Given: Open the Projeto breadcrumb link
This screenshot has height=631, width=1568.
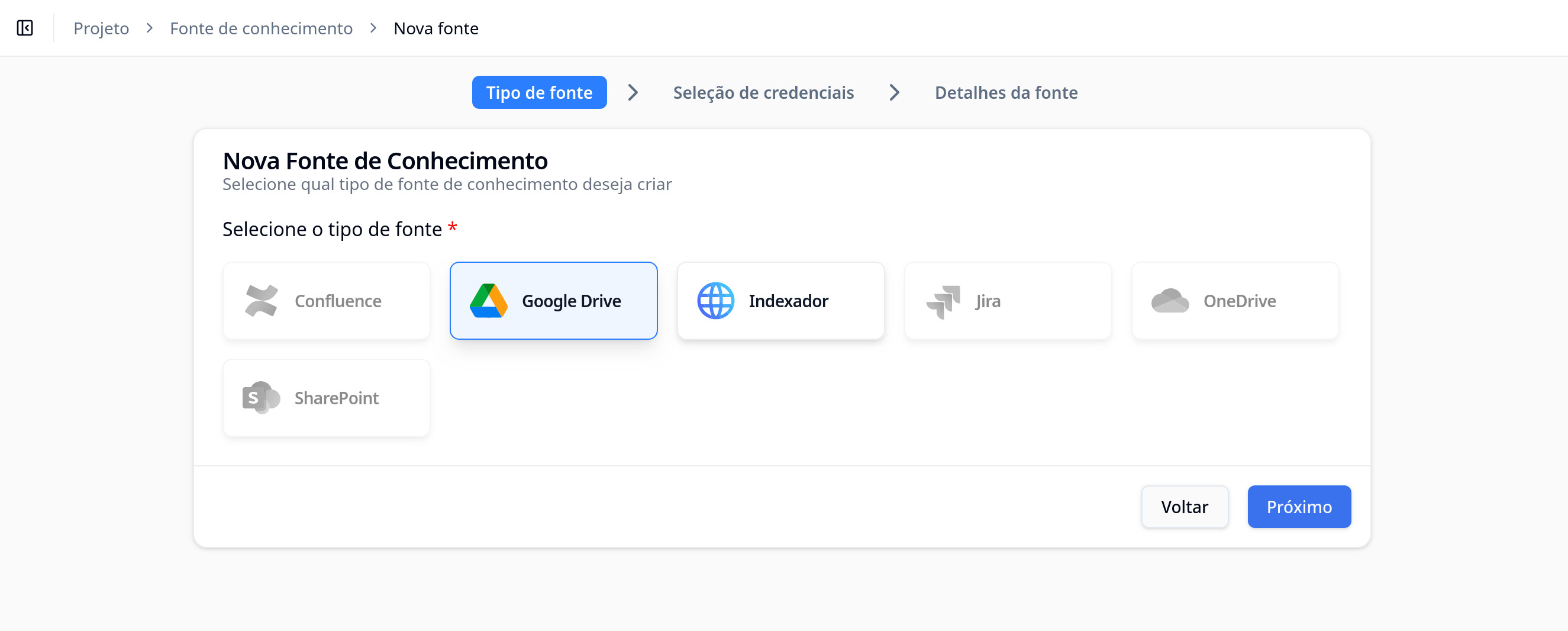Looking at the screenshot, I should tap(101, 28).
